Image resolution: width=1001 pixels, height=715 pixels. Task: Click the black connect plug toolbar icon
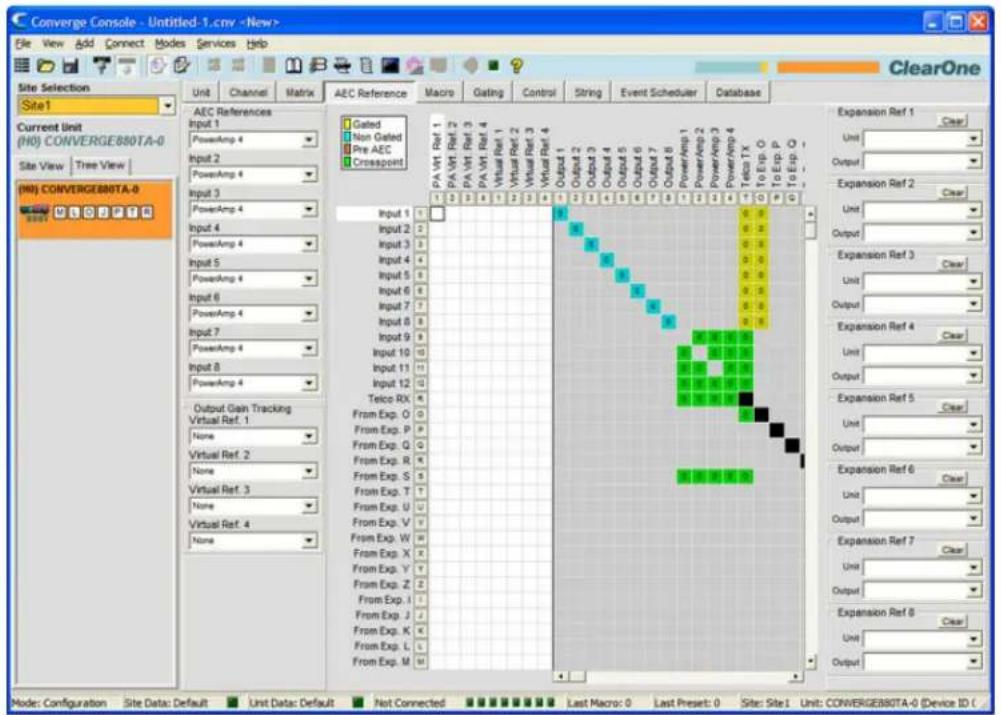point(102,65)
